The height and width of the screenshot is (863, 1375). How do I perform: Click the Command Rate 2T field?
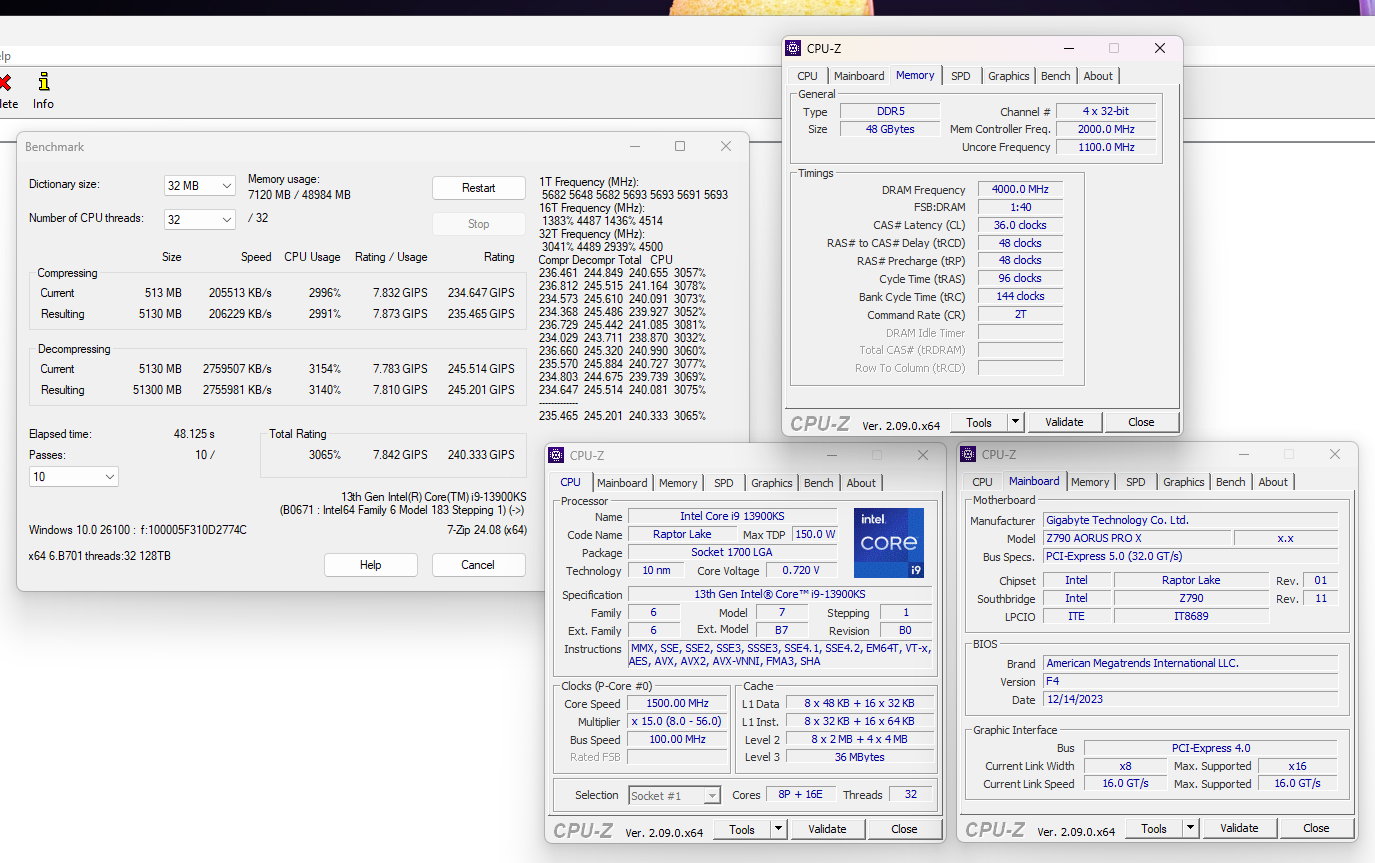pyautogui.click(x=1020, y=314)
